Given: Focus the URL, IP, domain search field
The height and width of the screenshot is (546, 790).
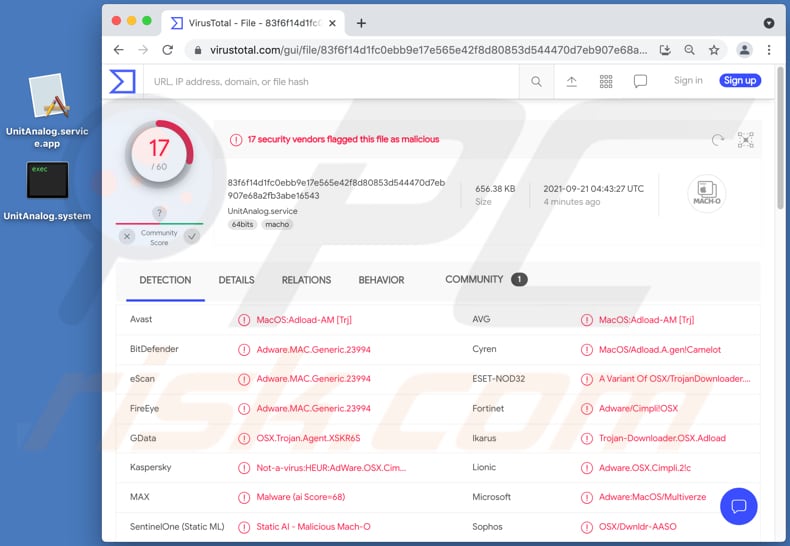Looking at the screenshot, I should 333,82.
